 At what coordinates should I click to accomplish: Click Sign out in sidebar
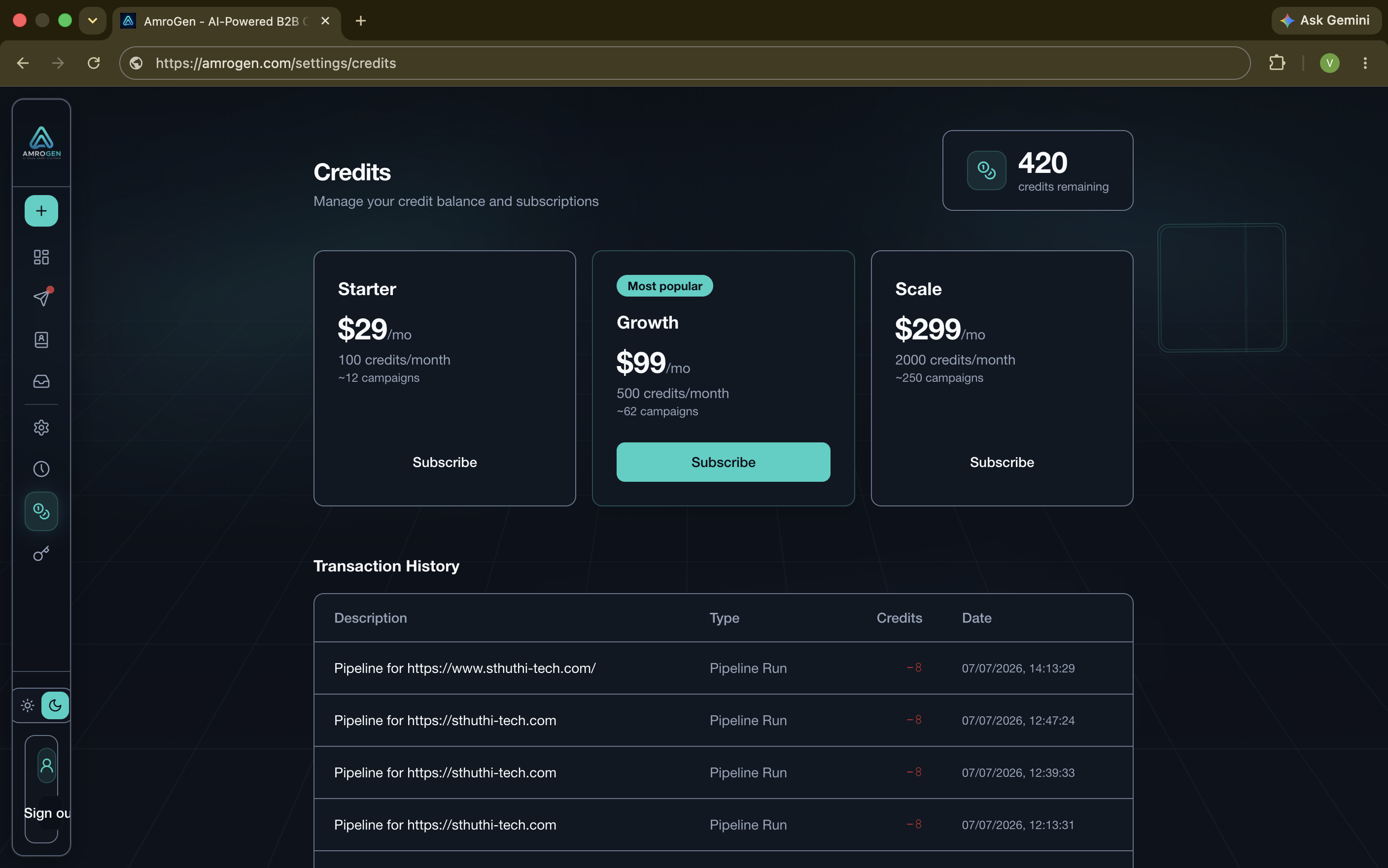point(47,813)
